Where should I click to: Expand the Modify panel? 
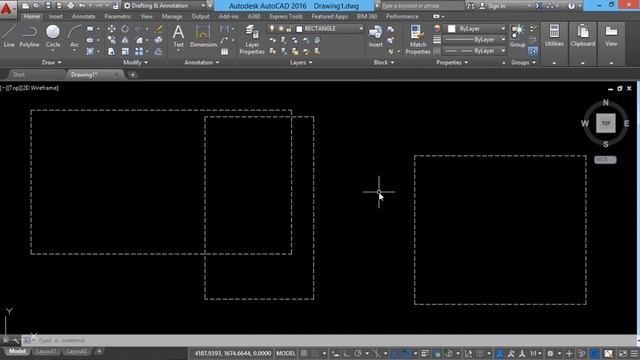click(136, 62)
